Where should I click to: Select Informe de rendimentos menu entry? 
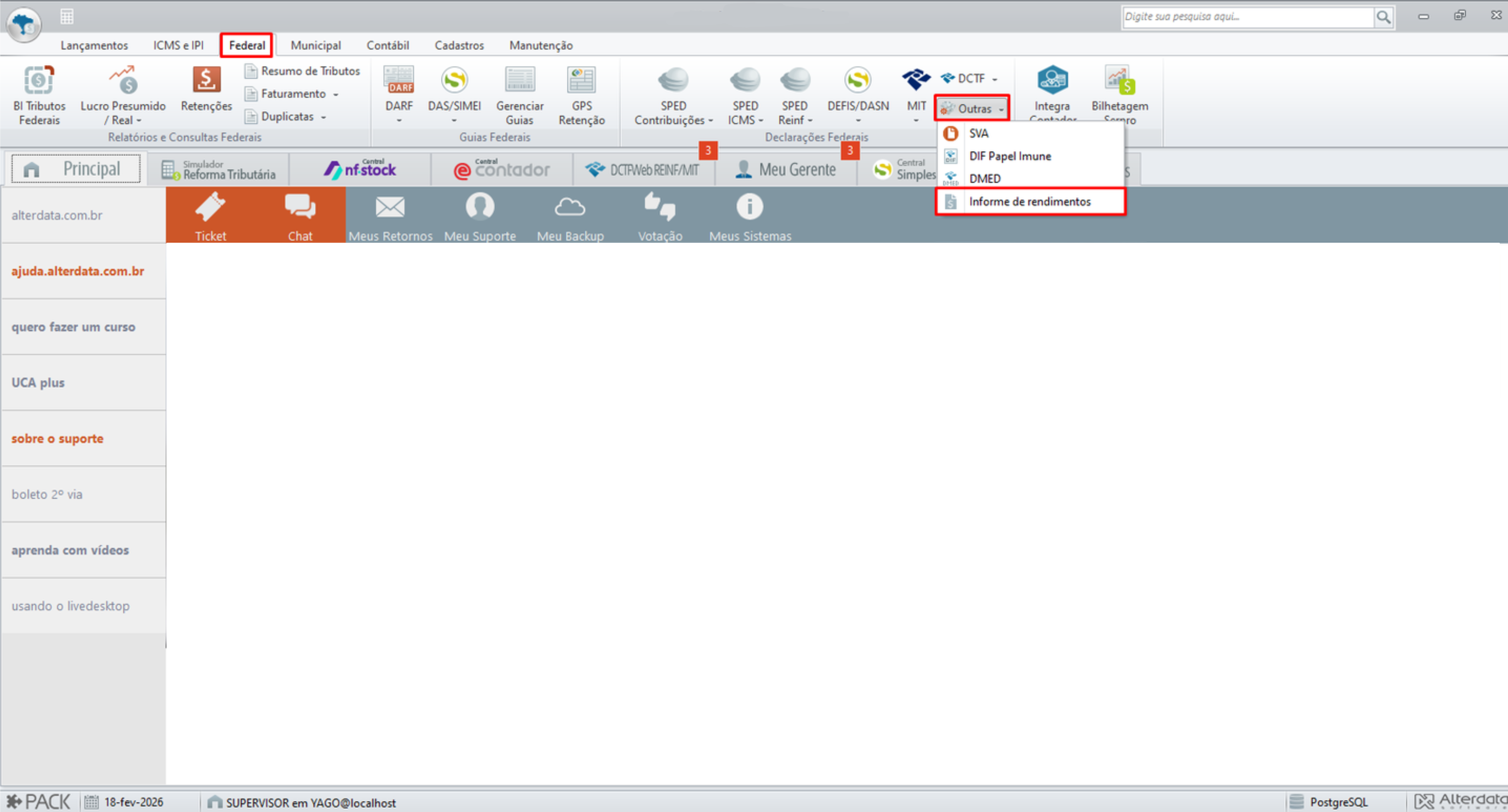(x=1030, y=201)
